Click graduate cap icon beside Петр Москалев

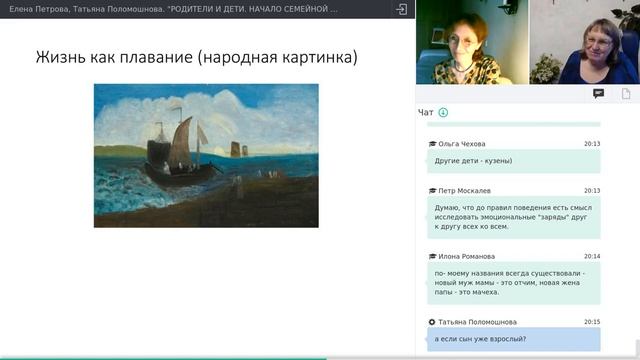(x=433, y=191)
